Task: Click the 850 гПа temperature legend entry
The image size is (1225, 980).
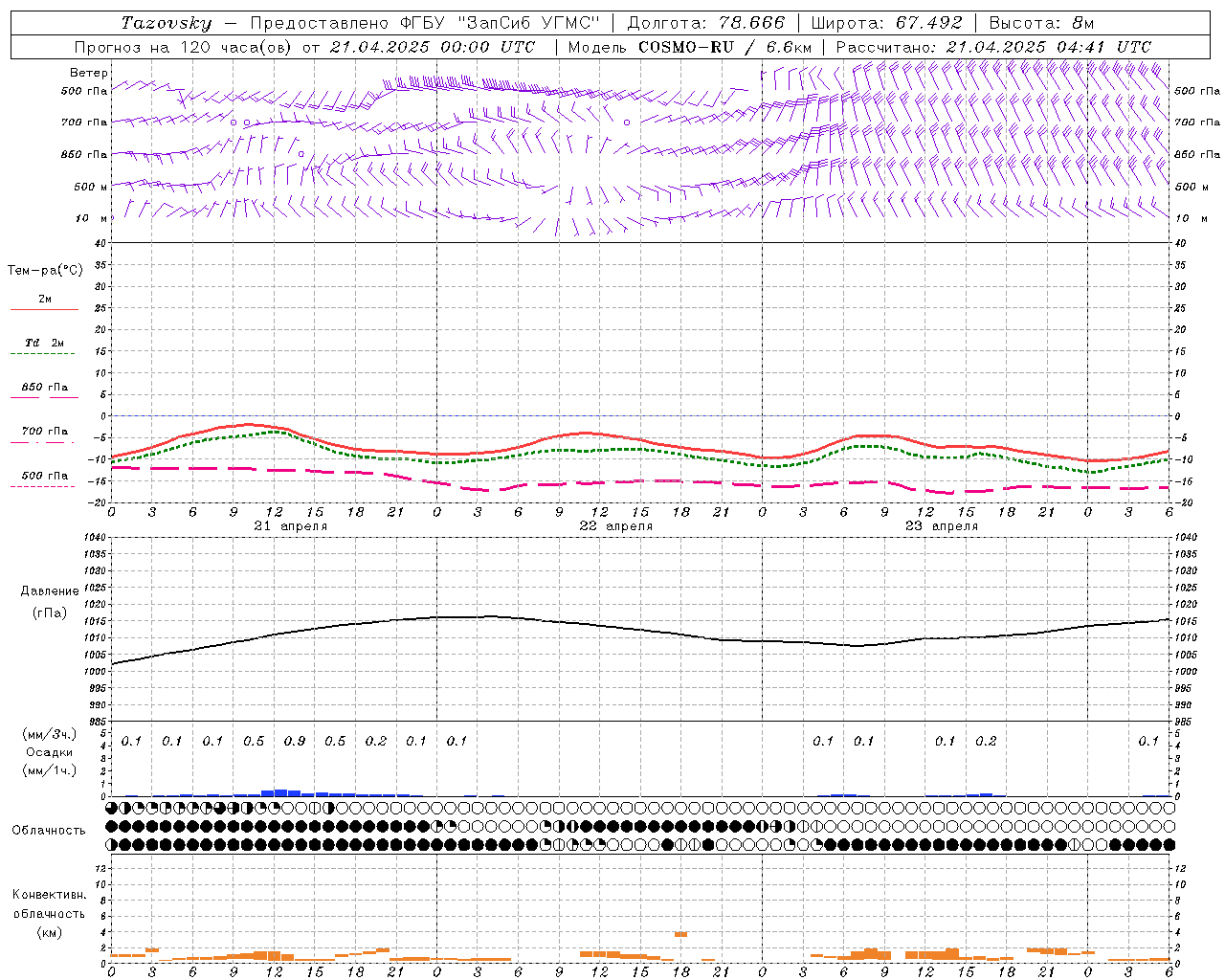Action: point(44,389)
